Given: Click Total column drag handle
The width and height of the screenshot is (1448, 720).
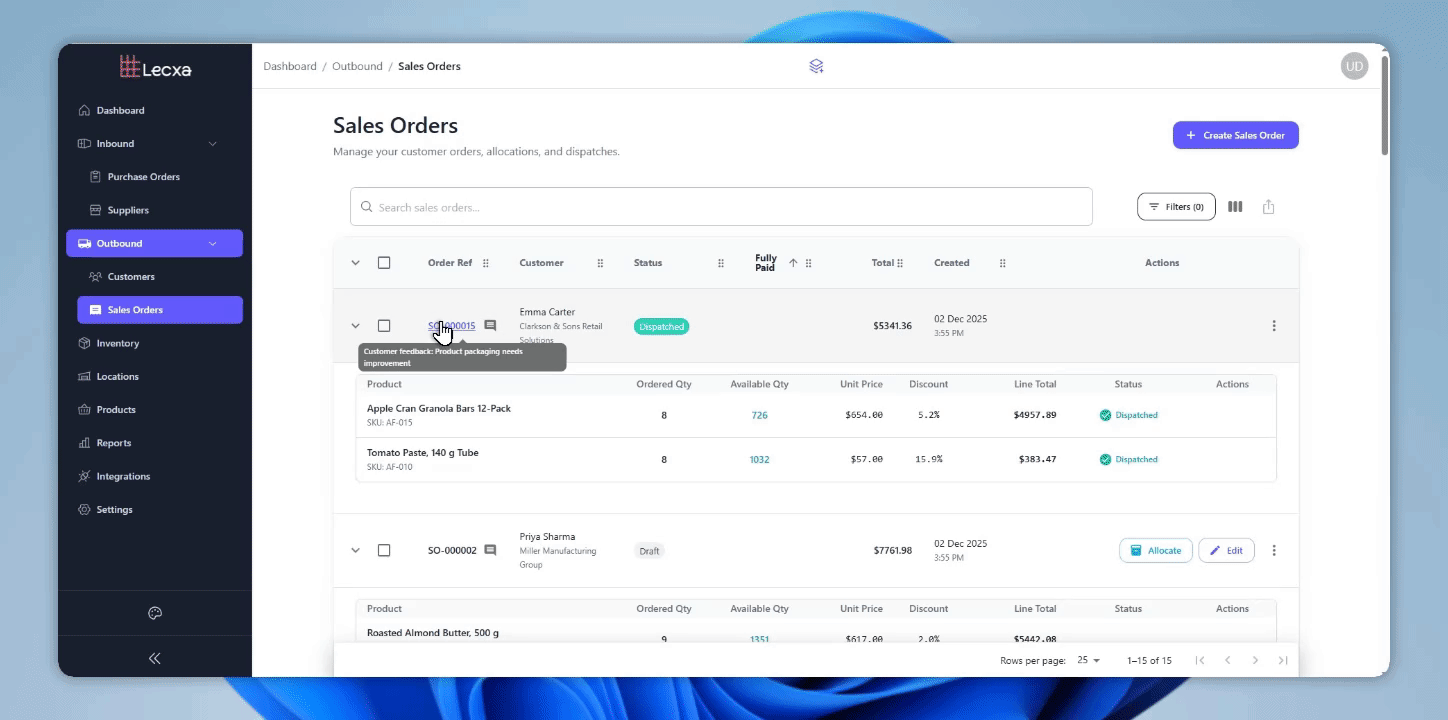Looking at the screenshot, I should pyautogui.click(x=900, y=263).
